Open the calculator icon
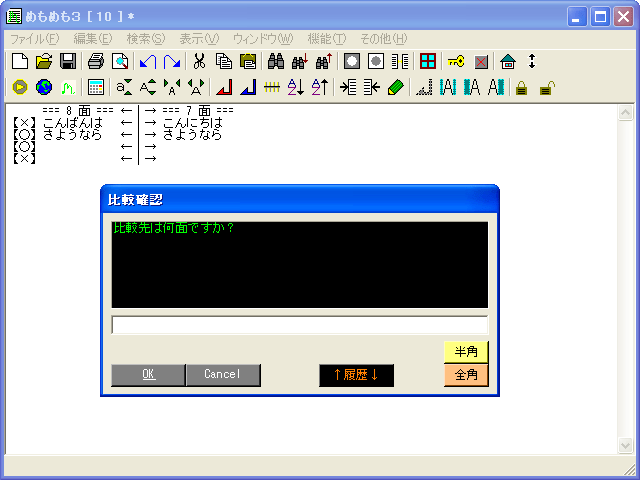Image resolution: width=640 pixels, height=480 pixels. [x=96, y=87]
